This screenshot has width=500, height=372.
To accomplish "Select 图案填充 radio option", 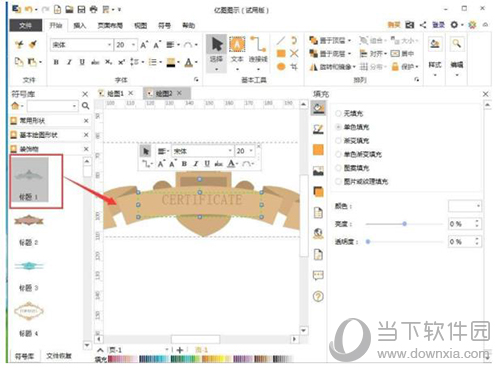I will click(338, 168).
